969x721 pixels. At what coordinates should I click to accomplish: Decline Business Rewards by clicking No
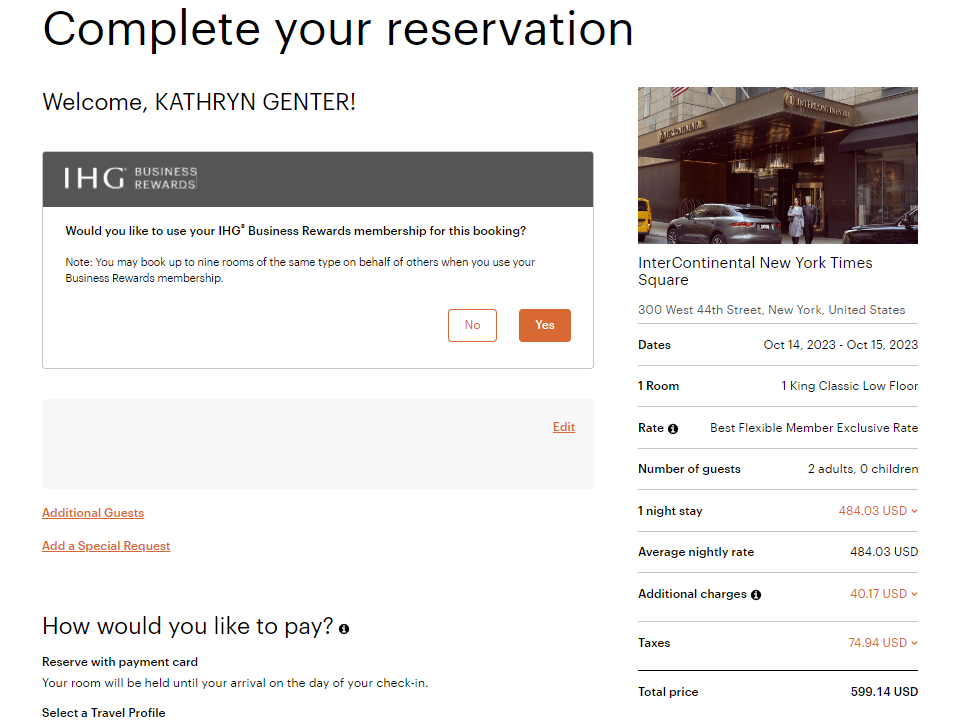[472, 325]
